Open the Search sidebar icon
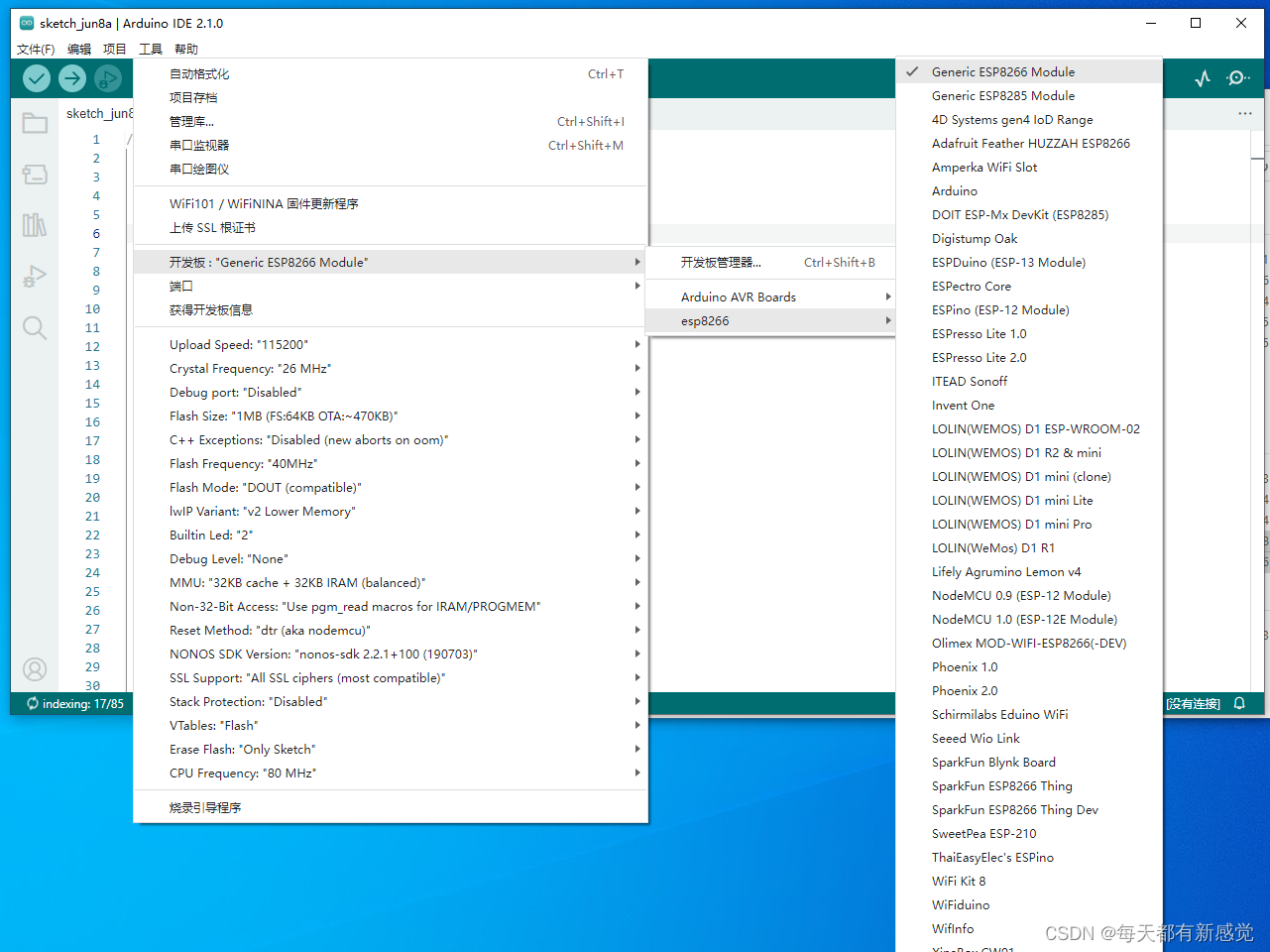Image resolution: width=1270 pixels, height=952 pixels. point(35,328)
